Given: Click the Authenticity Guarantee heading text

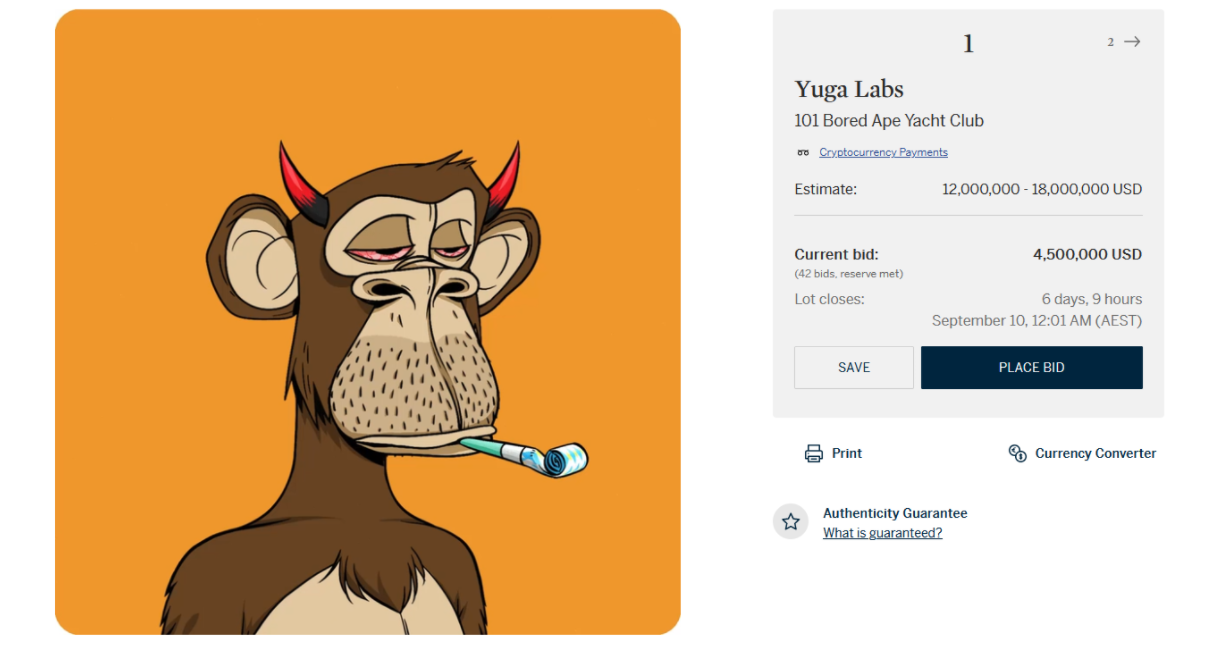Looking at the screenshot, I should [x=895, y=513].
